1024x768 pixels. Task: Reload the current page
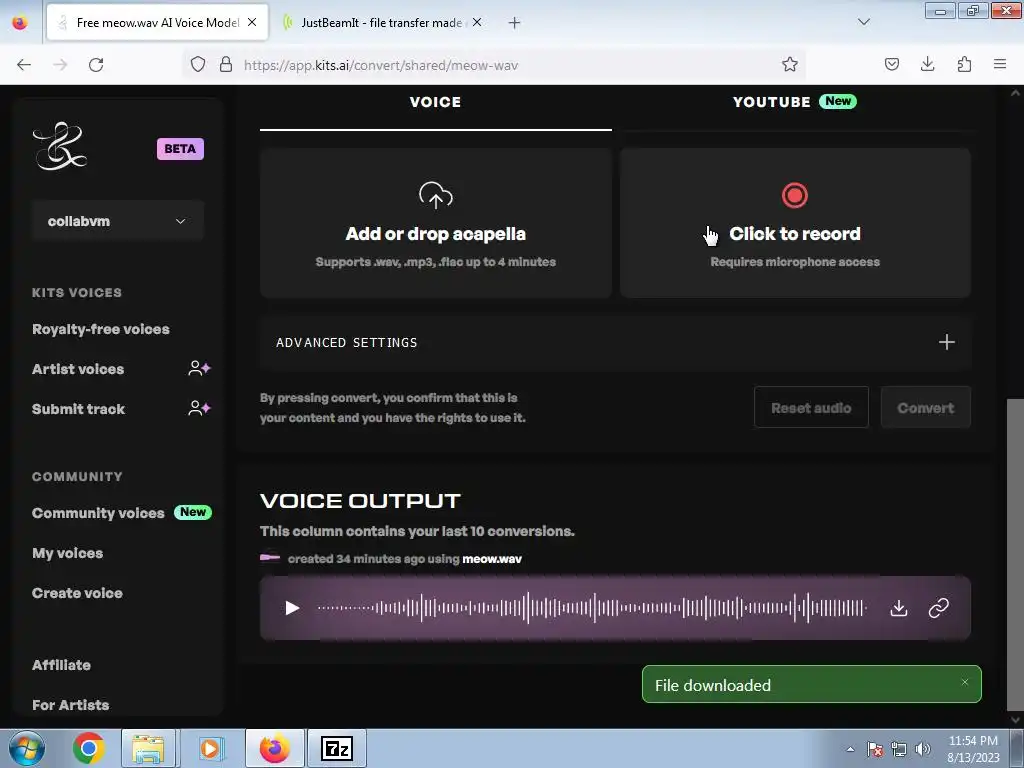click(96, 65)
